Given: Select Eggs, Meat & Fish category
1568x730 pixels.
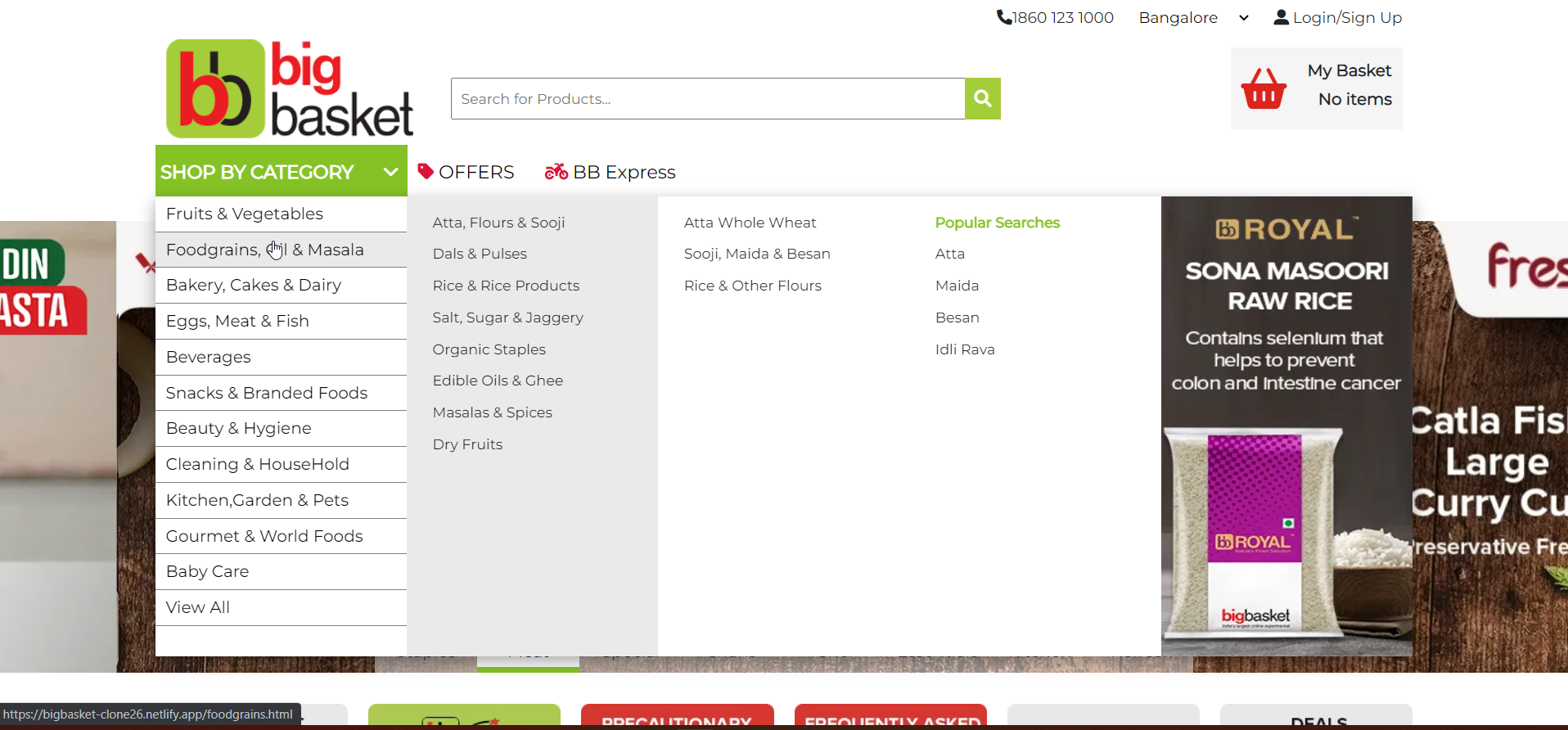Looking at the screenshot, I should click(281, 321).
